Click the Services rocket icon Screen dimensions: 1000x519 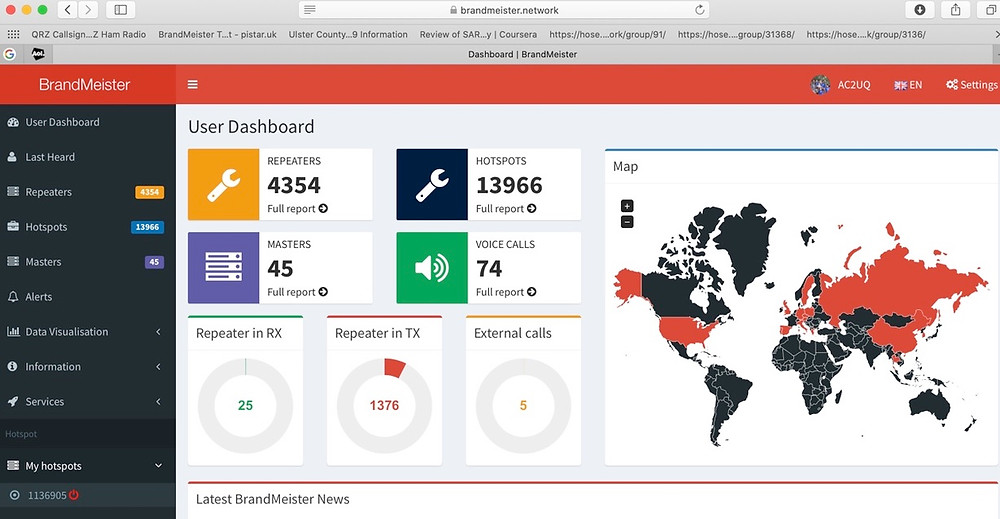tap(13, 402)
